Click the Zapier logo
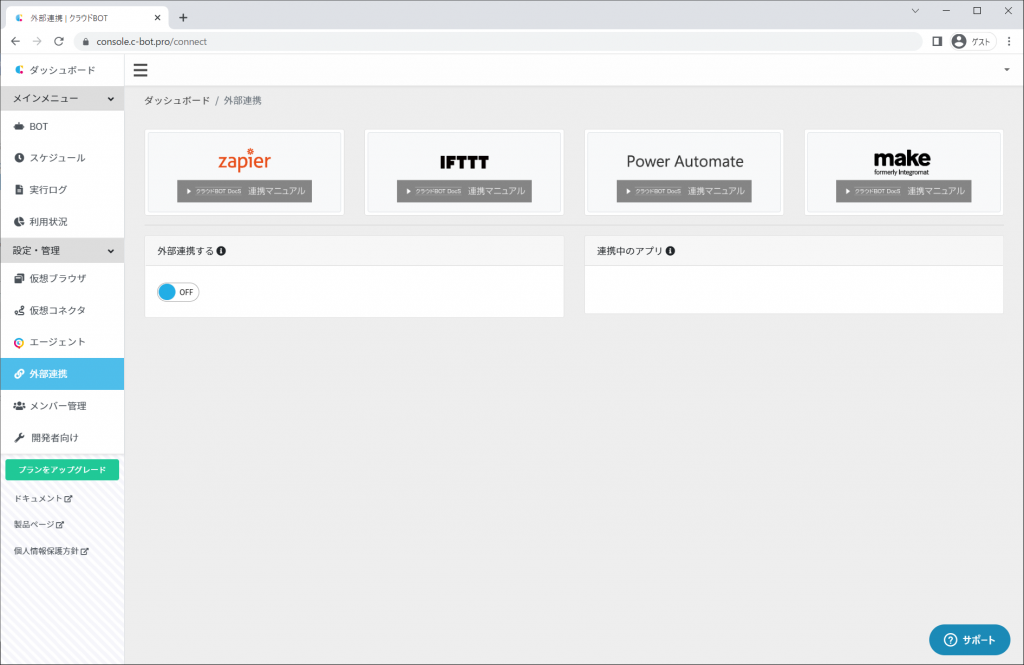The height and width of the screenshot is (665, 1024). 244,160
